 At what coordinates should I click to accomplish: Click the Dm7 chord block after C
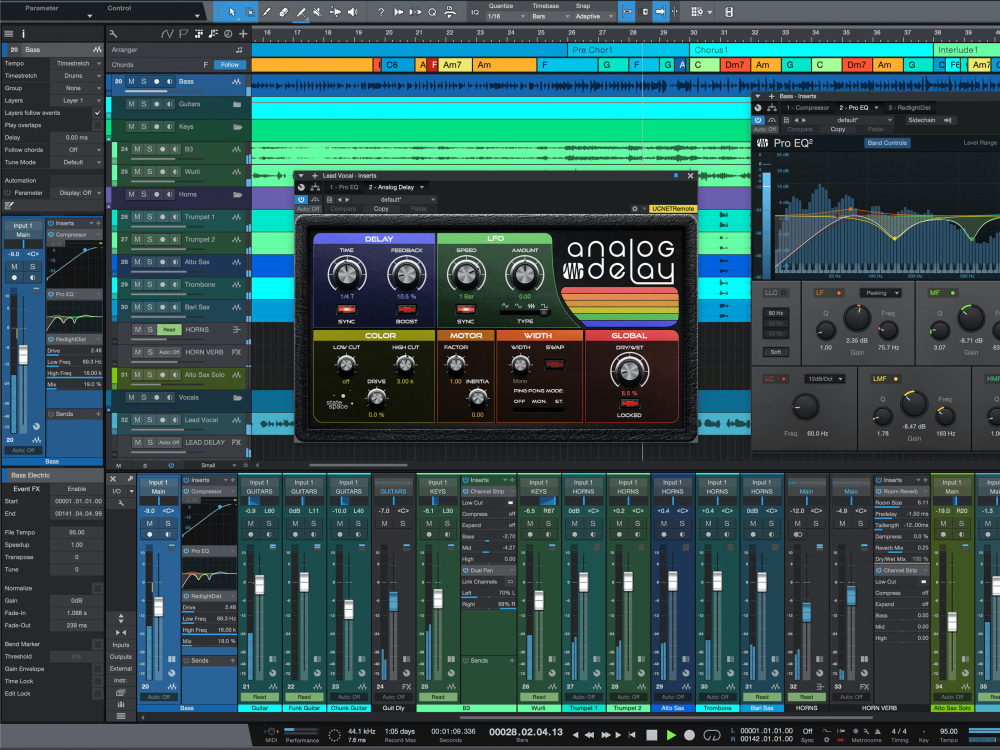pyautogui.click(x=735, y=64)
